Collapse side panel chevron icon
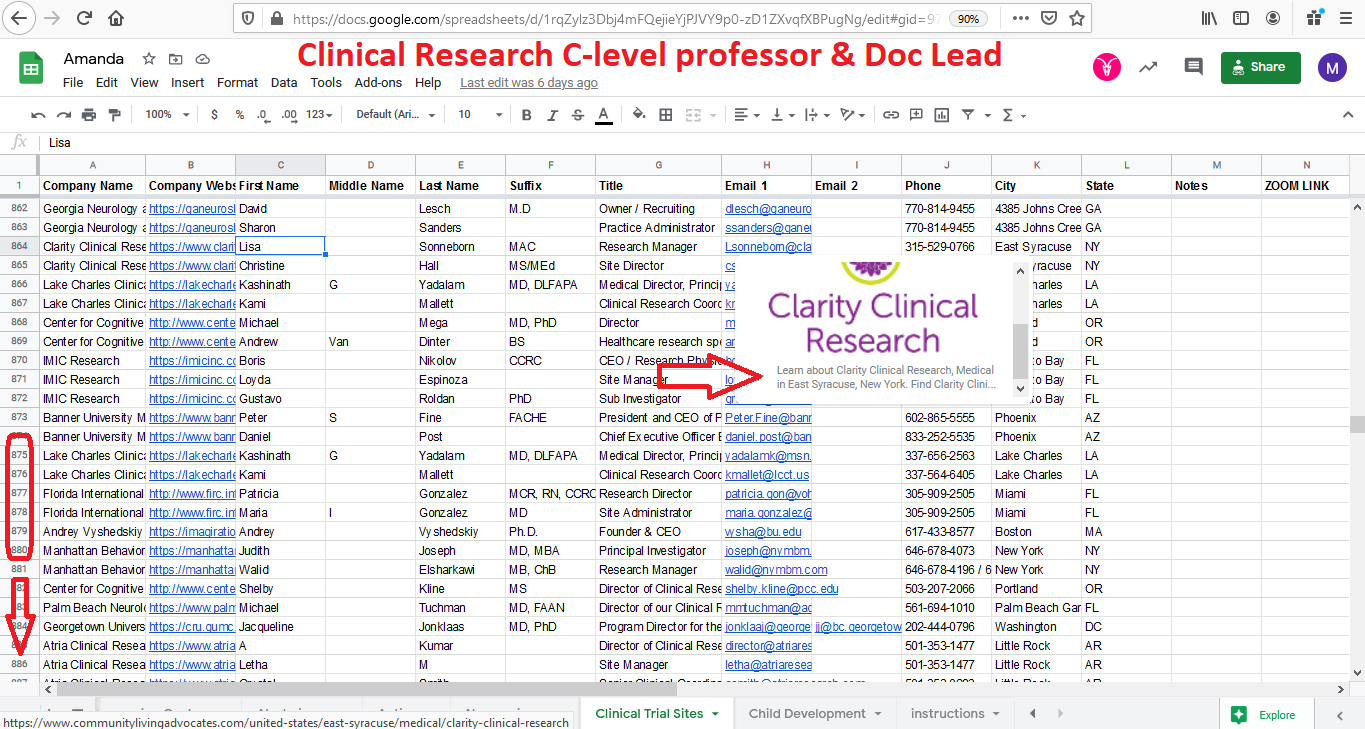Viewport: 1365px width, 729px height. click(x=1340, y=715)
